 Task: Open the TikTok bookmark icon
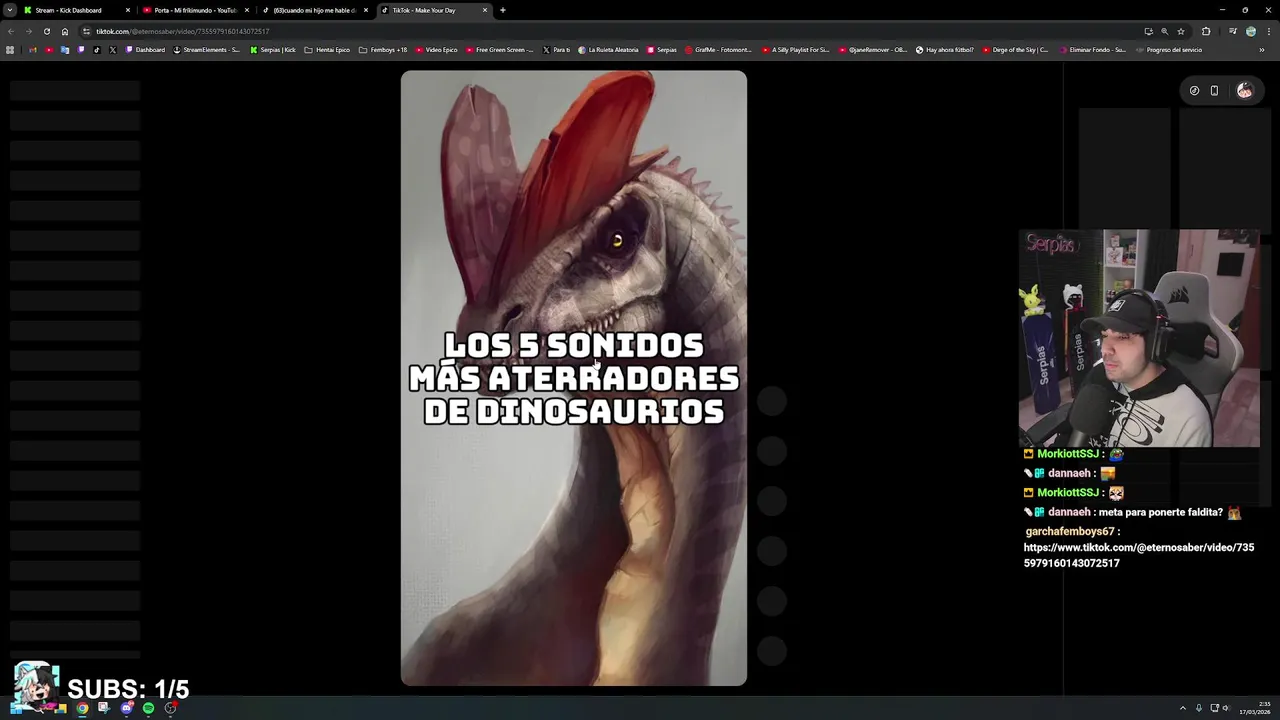[x=97, y=50]
